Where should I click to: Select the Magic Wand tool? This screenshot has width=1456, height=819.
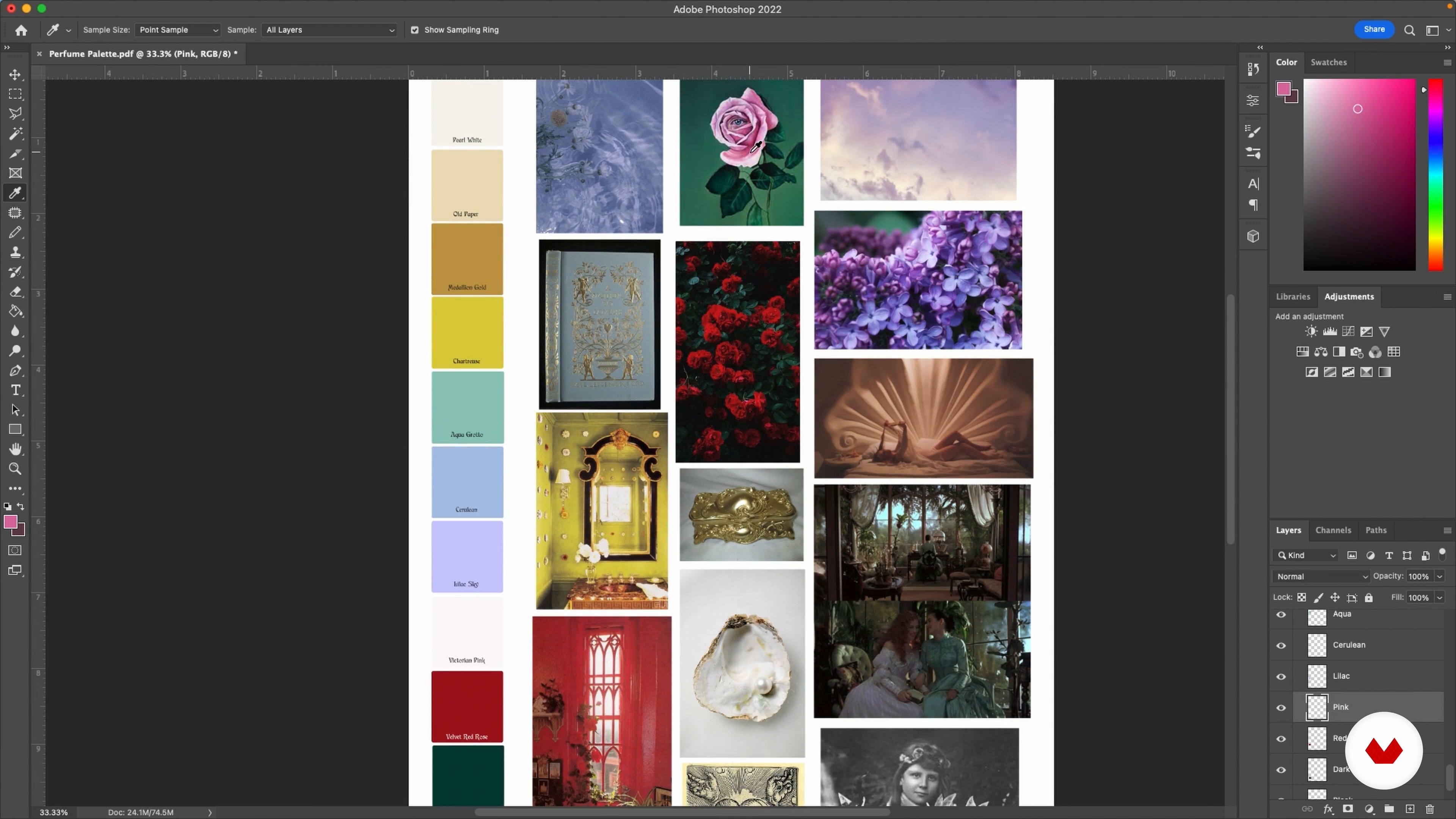15,133
